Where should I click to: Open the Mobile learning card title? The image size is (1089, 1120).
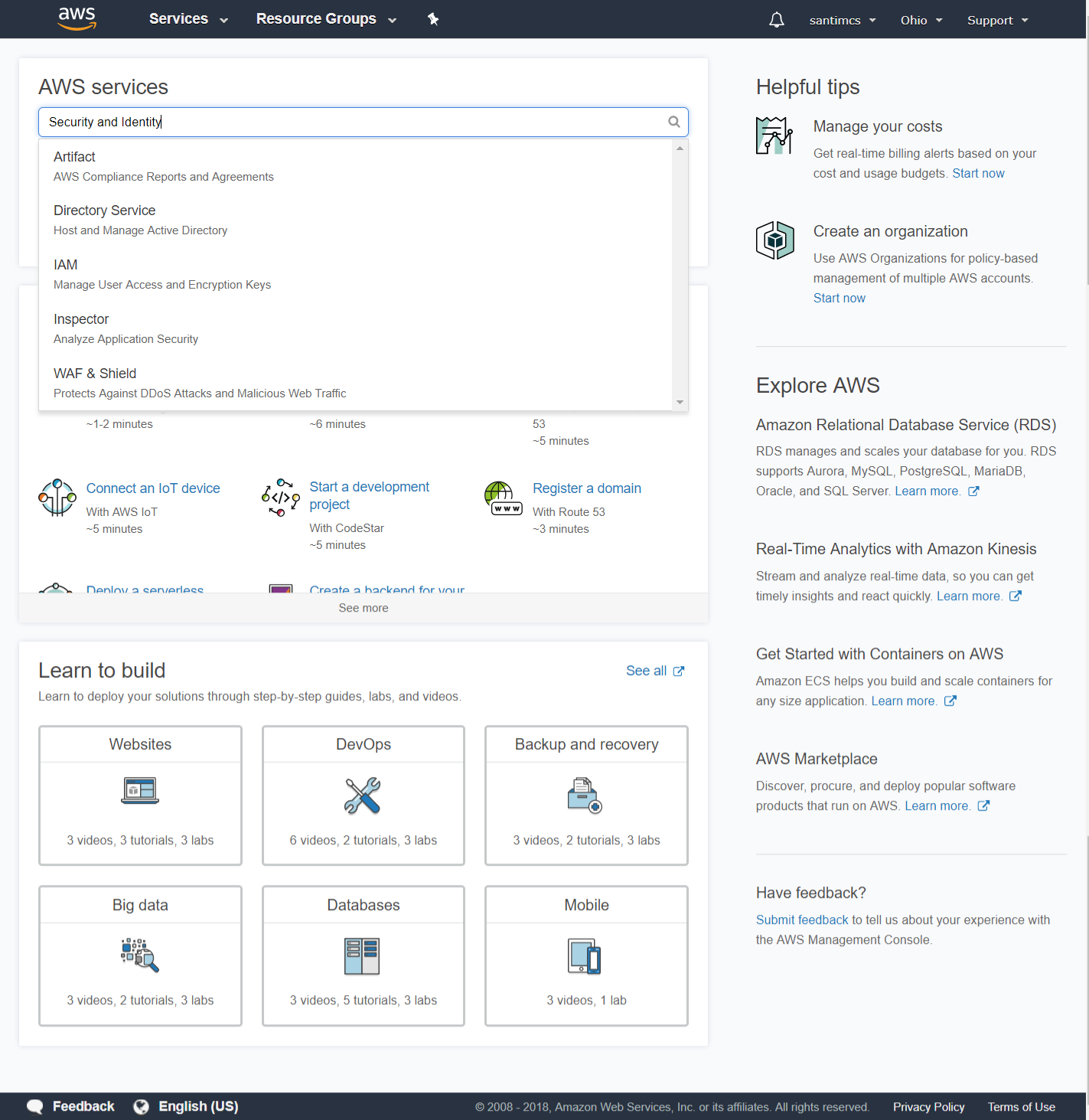pyautogui.click(x=587, y=905)
